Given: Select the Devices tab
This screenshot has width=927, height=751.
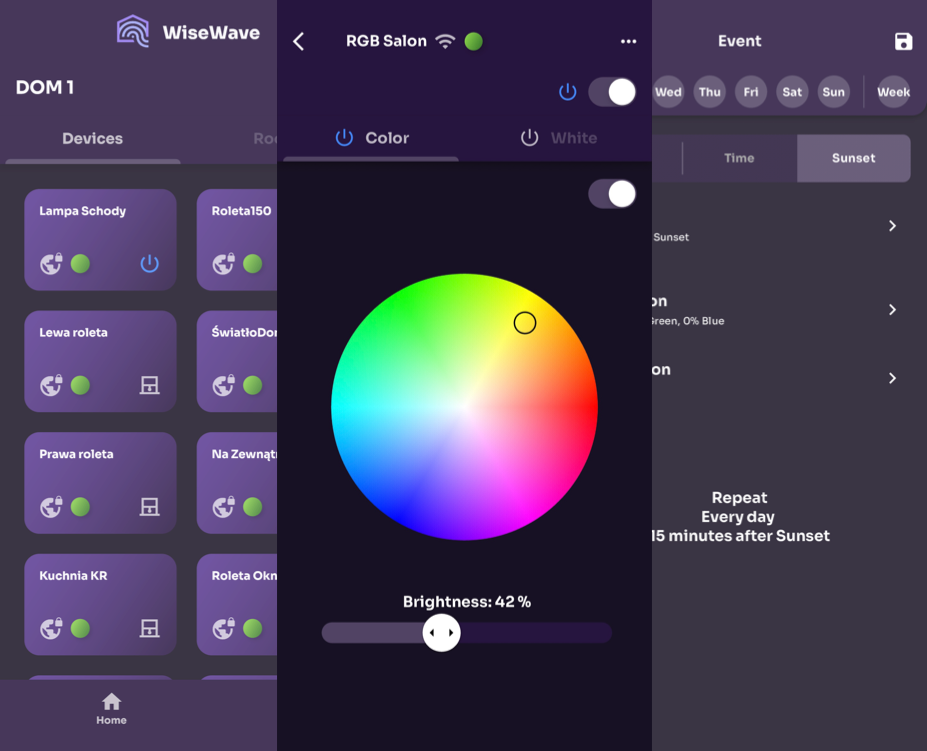Looking at the screenshot, I should point(92,139).
